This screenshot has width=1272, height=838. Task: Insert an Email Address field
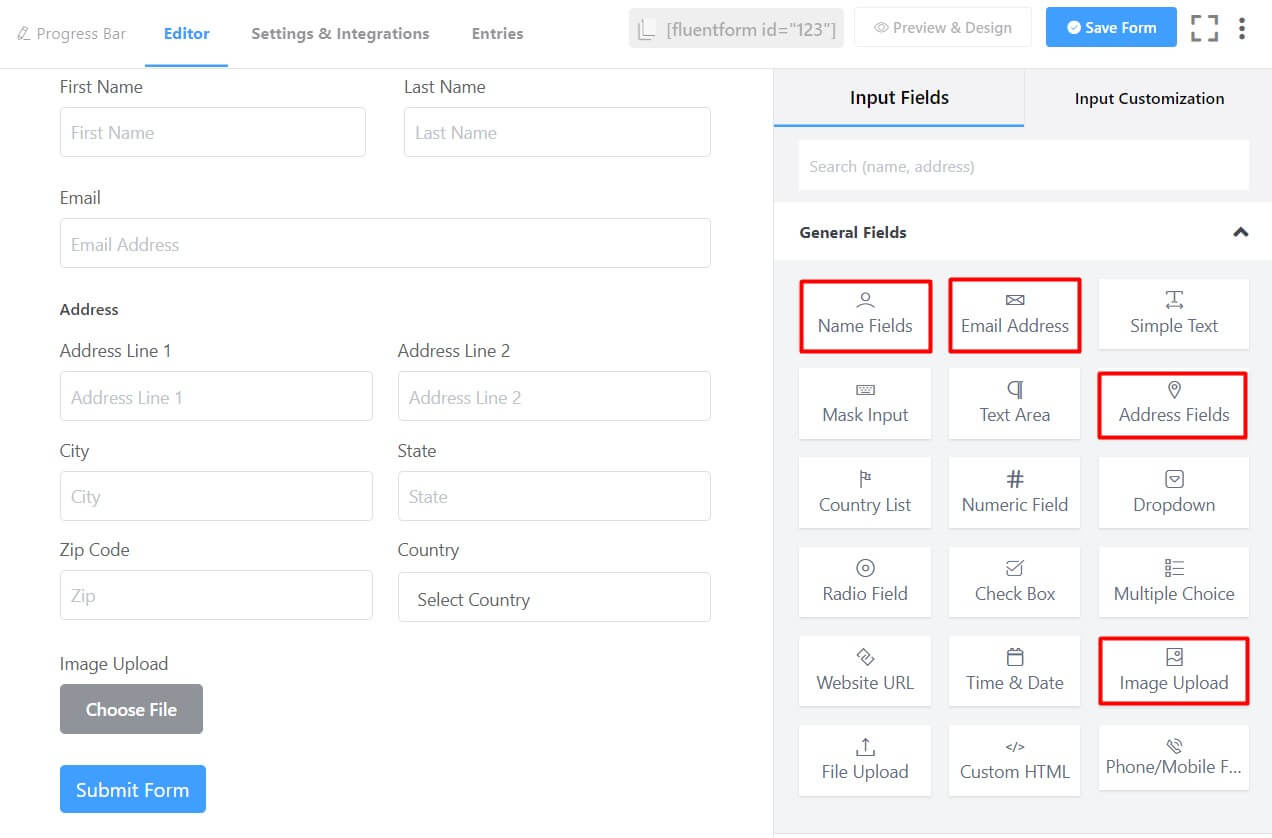(1013, 315)
